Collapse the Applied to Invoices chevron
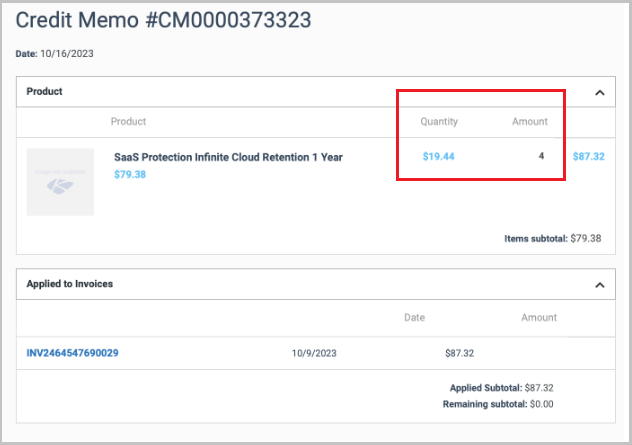The image size is (632, 445). (599, 285)
